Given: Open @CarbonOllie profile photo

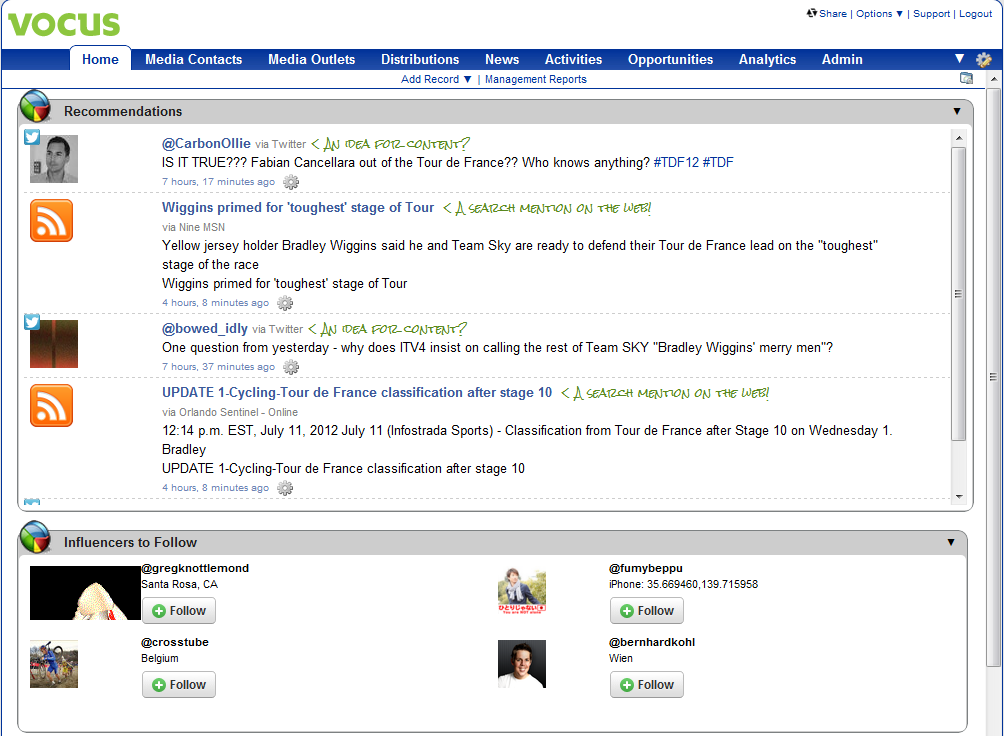Looking at the screenshot, I should pyautogui.click(x=54, y=159).
